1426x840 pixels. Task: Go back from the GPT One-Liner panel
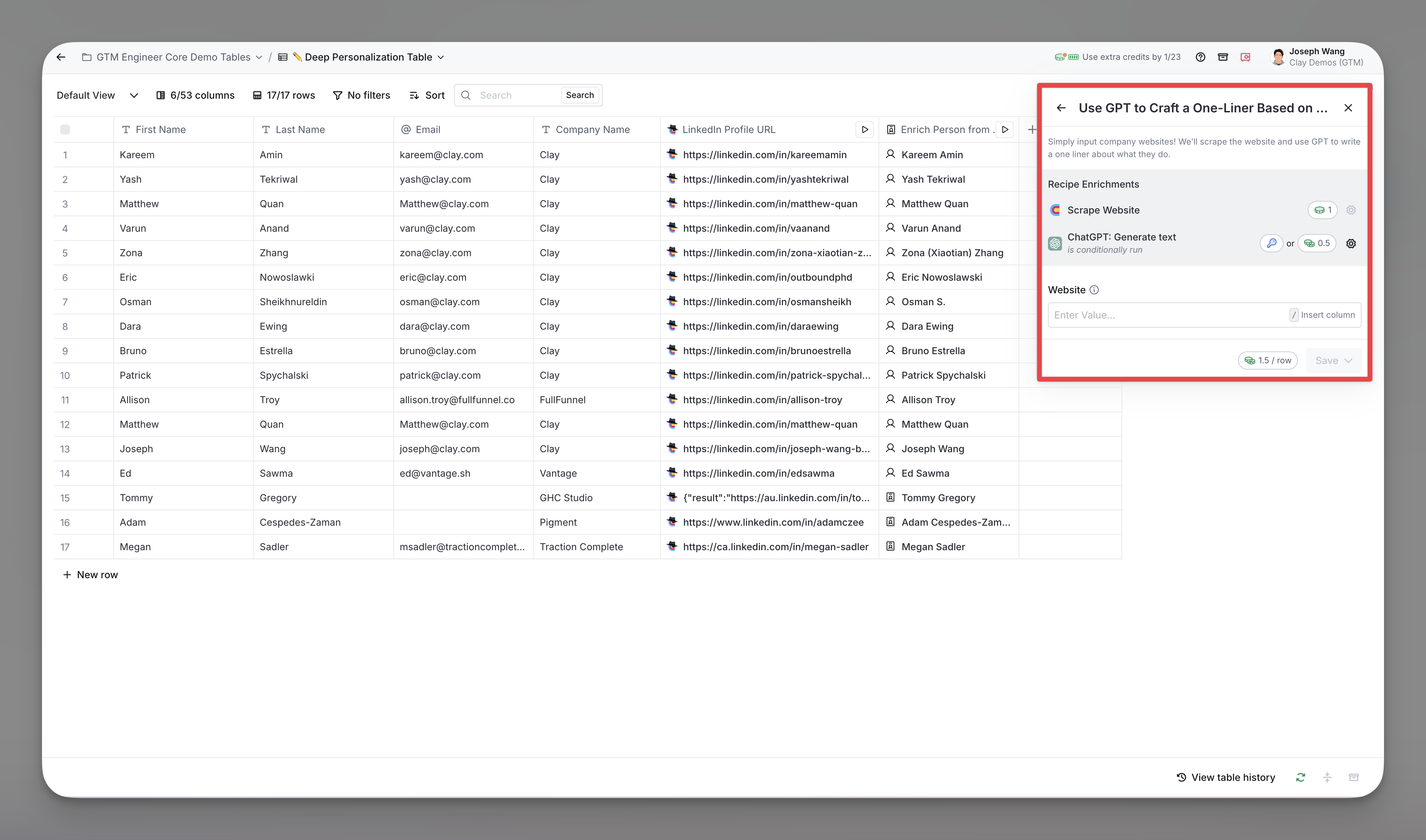[1061, 108]
